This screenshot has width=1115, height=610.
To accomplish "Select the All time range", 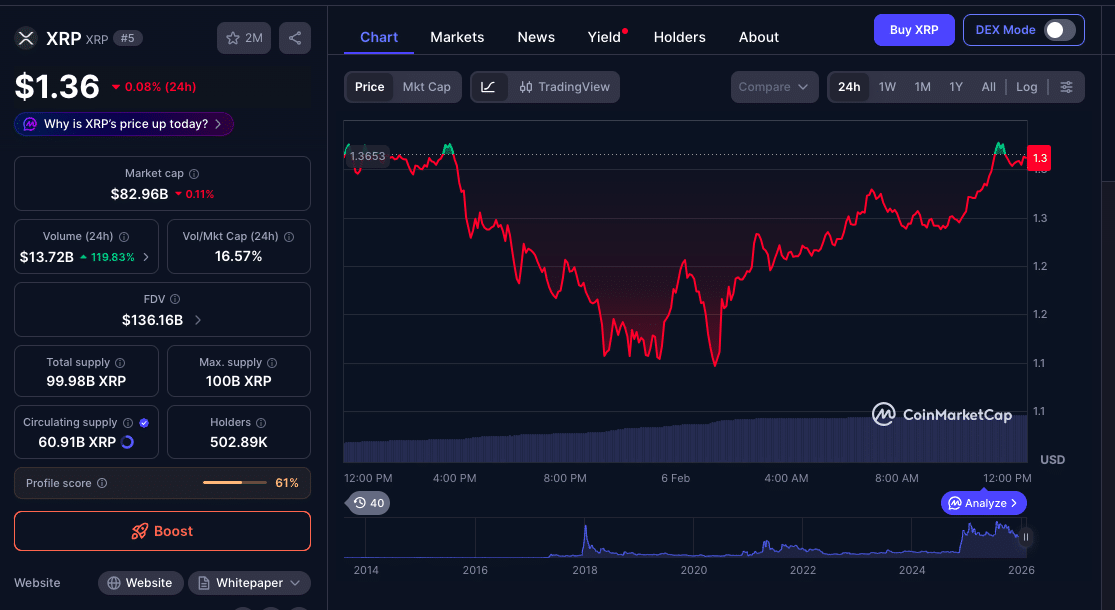I will click(988, 87).
